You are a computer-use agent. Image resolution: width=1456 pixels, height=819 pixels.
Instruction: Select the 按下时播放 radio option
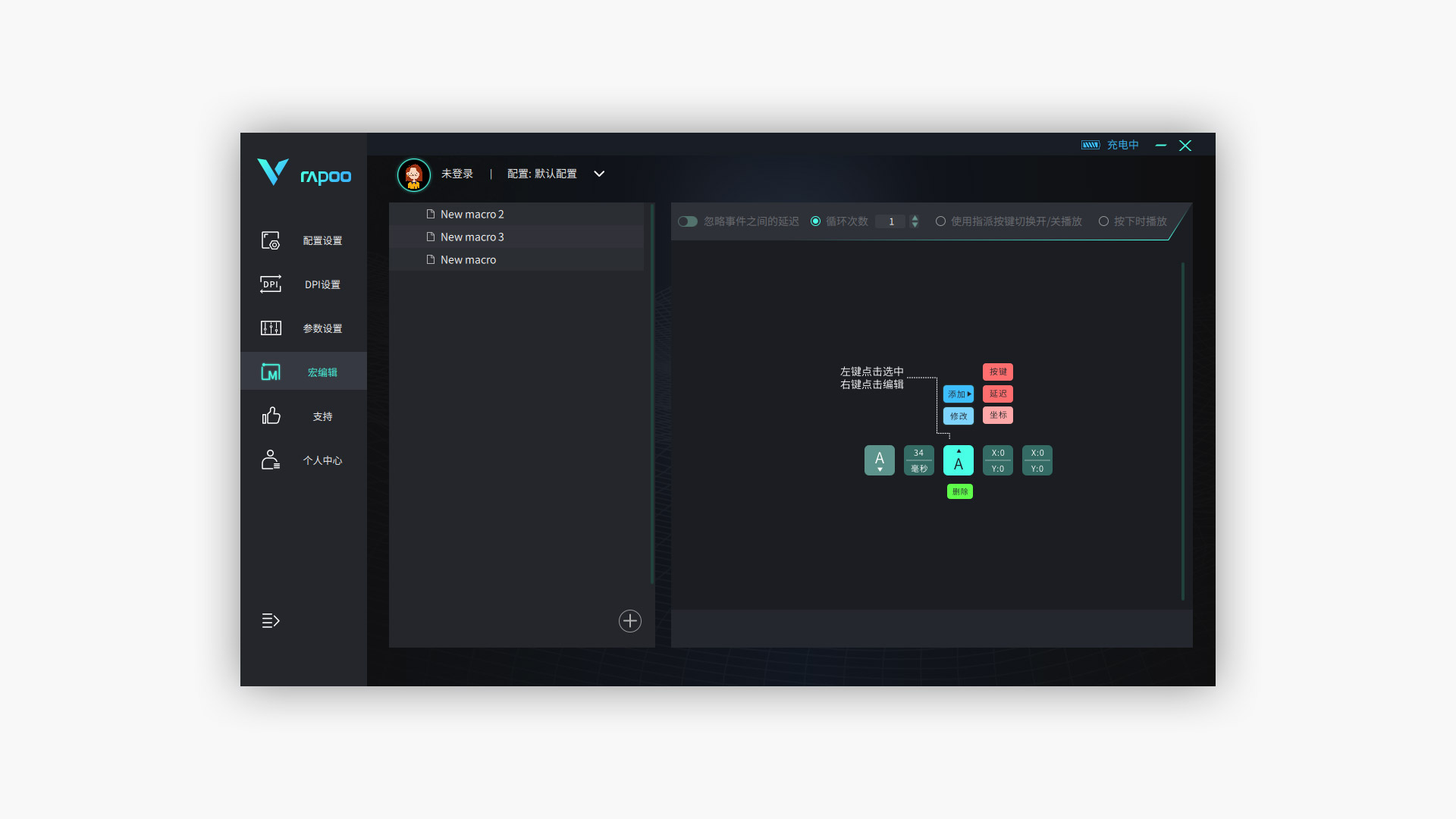tap(1104, 221)
